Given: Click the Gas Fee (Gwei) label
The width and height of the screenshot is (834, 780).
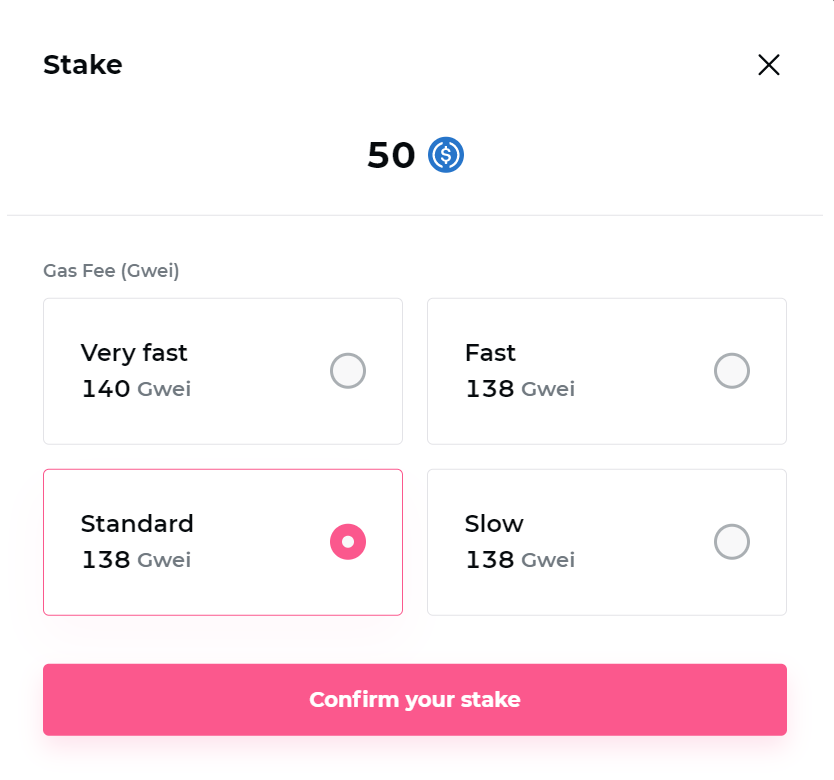Looking at the screenshot, I should pyautogui.click(x=111, y=271).
